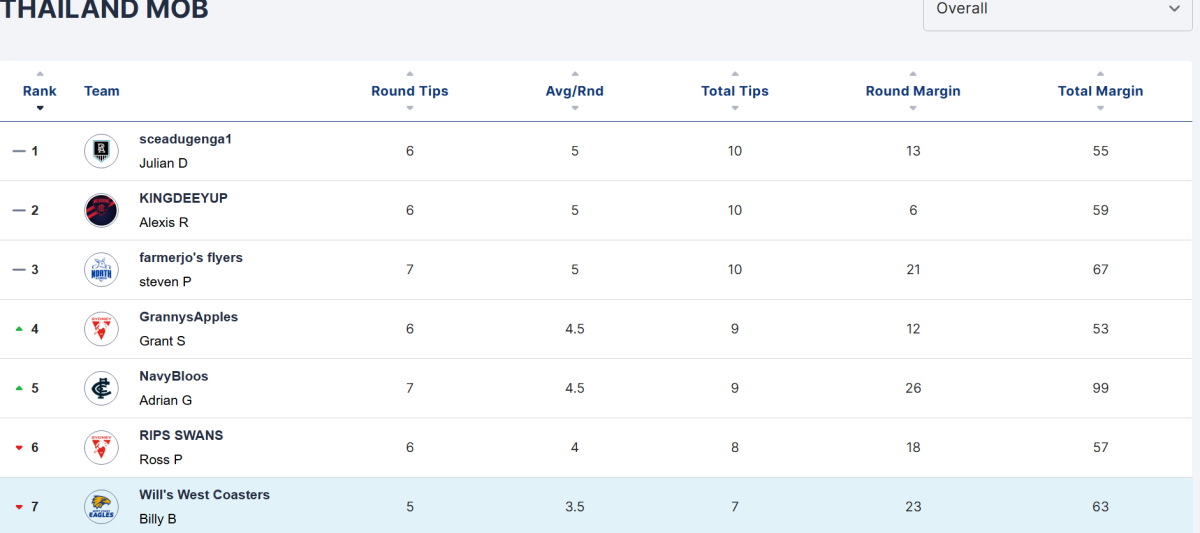Click Port Adelaide logo beside sceadugenga1
Screen dimensions: 1200x533
pyautogui.click(x=101, y=151)
